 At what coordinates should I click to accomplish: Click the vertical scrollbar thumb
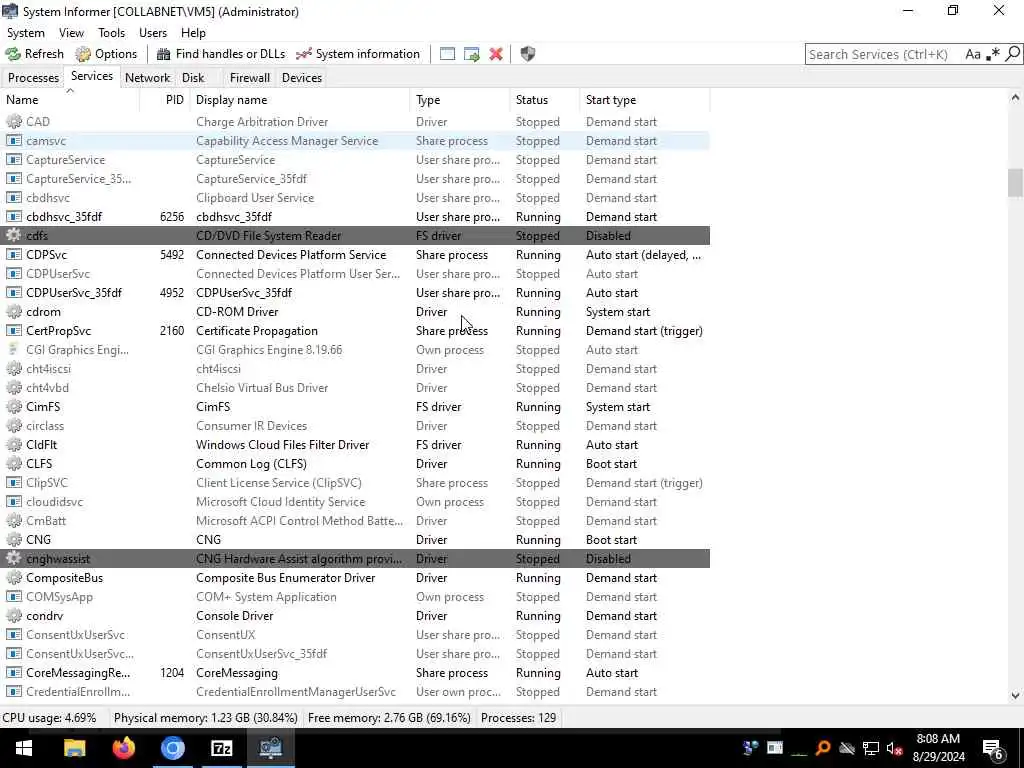coord(1015,182)
